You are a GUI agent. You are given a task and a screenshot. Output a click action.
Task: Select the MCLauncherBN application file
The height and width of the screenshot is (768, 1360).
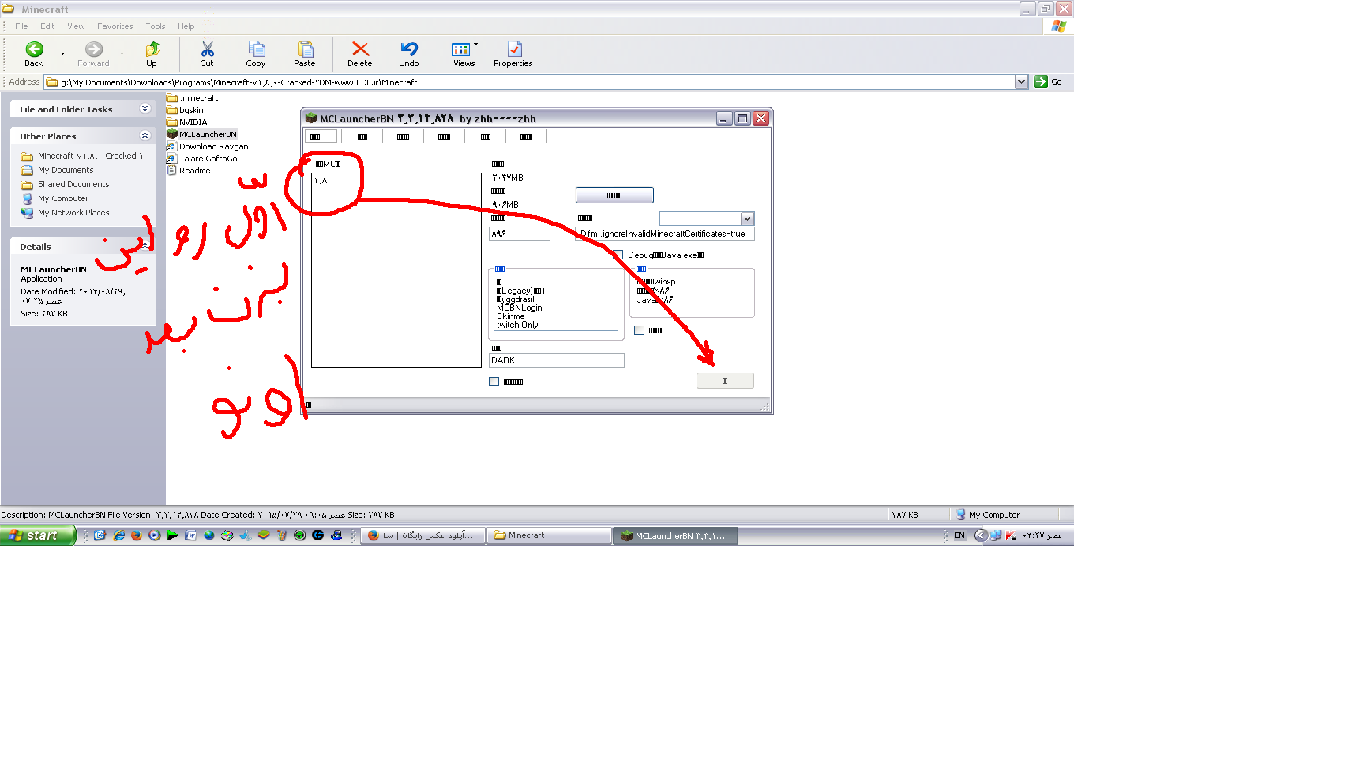[x=202, y=134]
